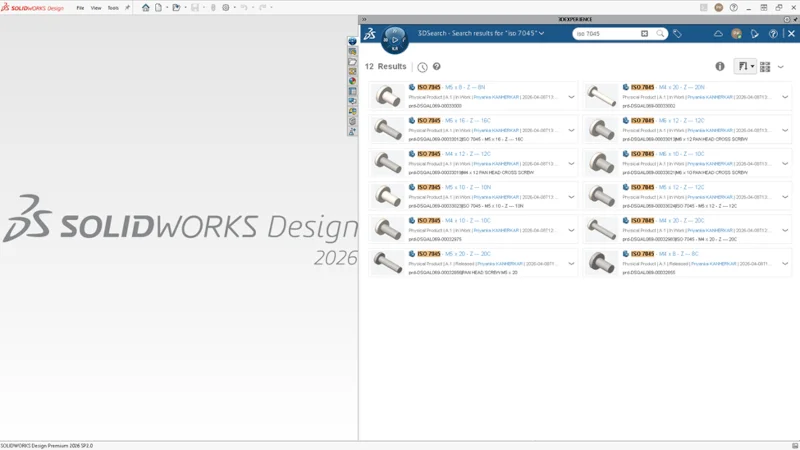
Task: Open ISO 7045 M5 x 8 - Z --- 8N link
Action: point(451,87)
